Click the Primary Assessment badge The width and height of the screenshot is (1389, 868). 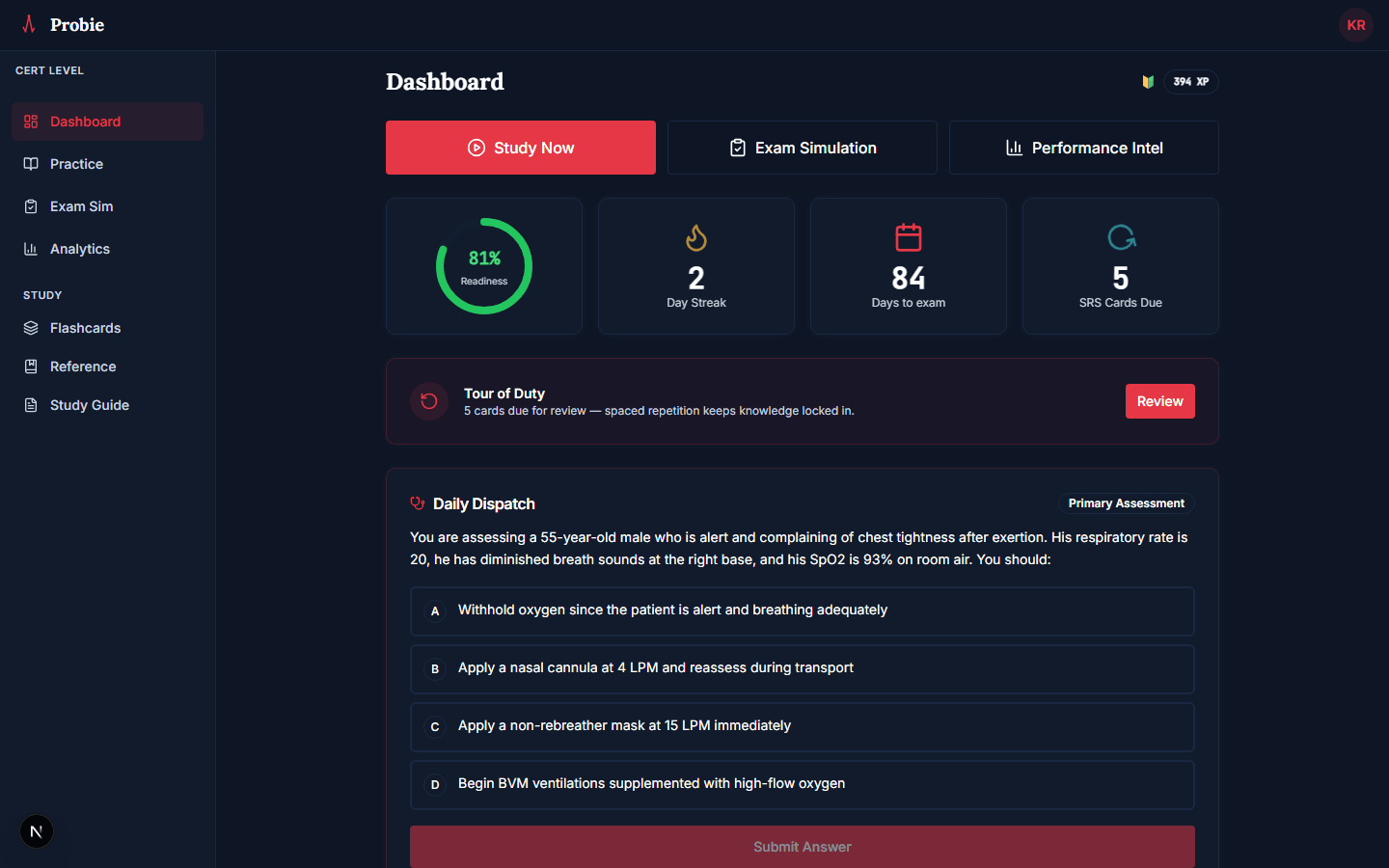(x=1126, y=502)
